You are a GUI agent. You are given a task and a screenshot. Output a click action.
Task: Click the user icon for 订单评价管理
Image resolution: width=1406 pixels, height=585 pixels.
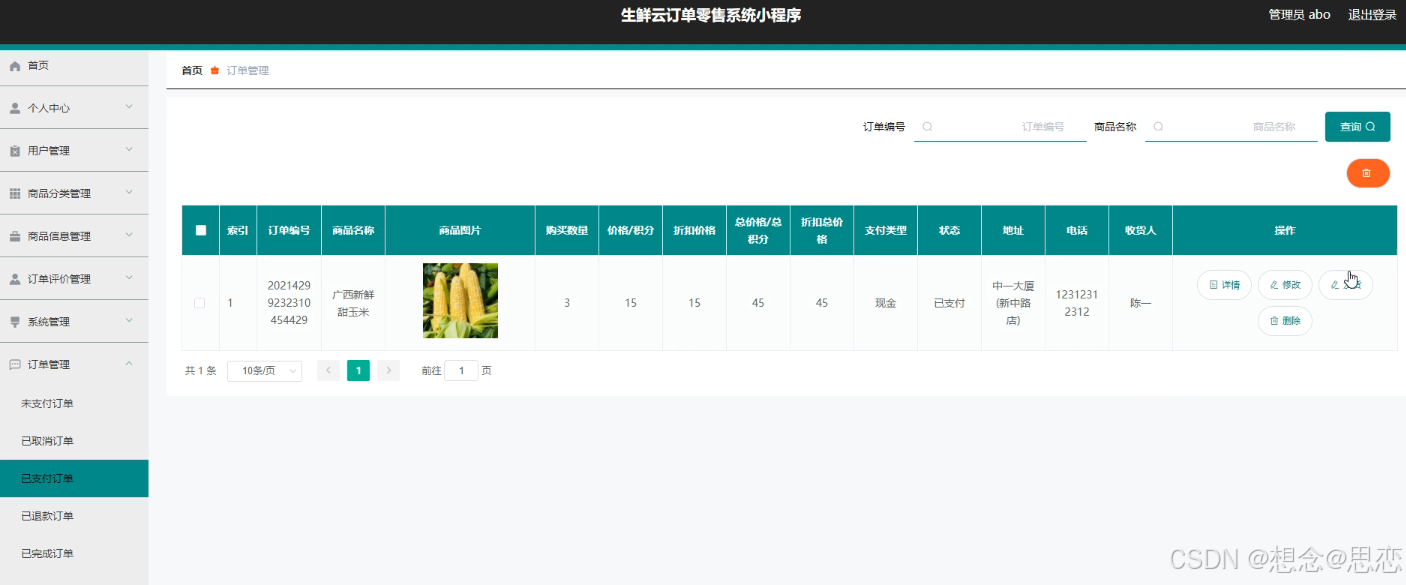(x=15, y=279)
